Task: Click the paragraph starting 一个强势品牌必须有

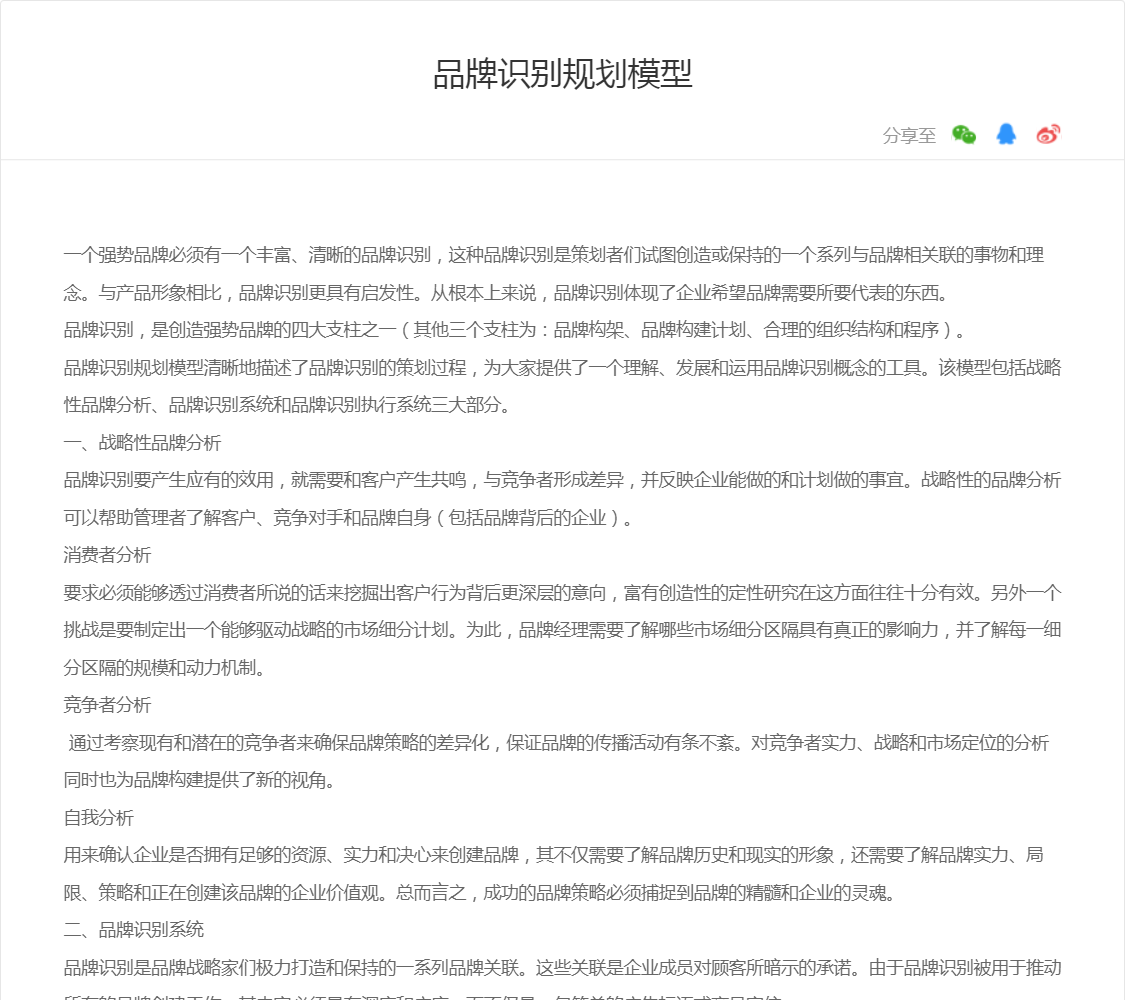Action: [553, 255]
